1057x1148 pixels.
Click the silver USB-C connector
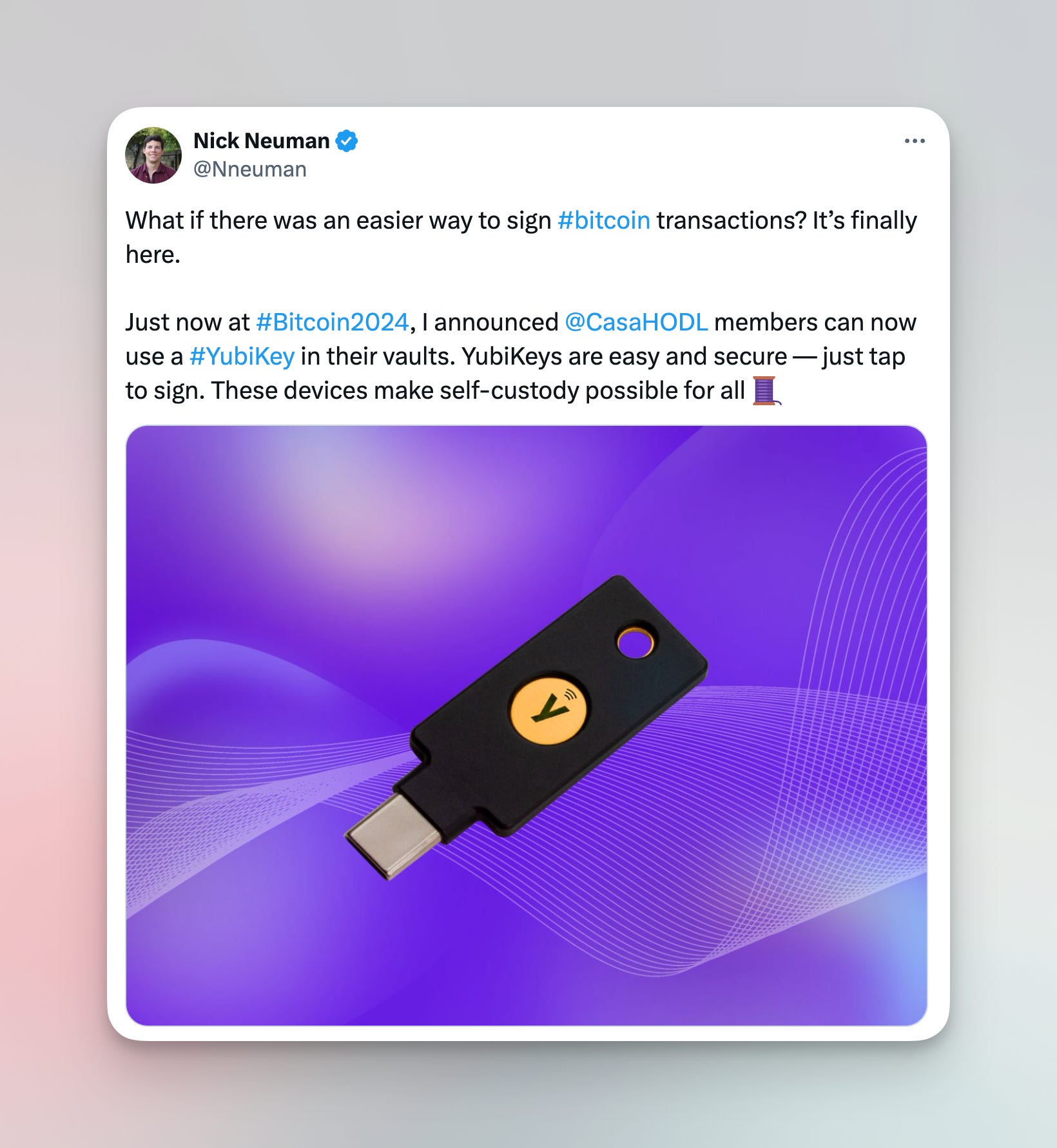pyautogui.click(x=393, y=835)
